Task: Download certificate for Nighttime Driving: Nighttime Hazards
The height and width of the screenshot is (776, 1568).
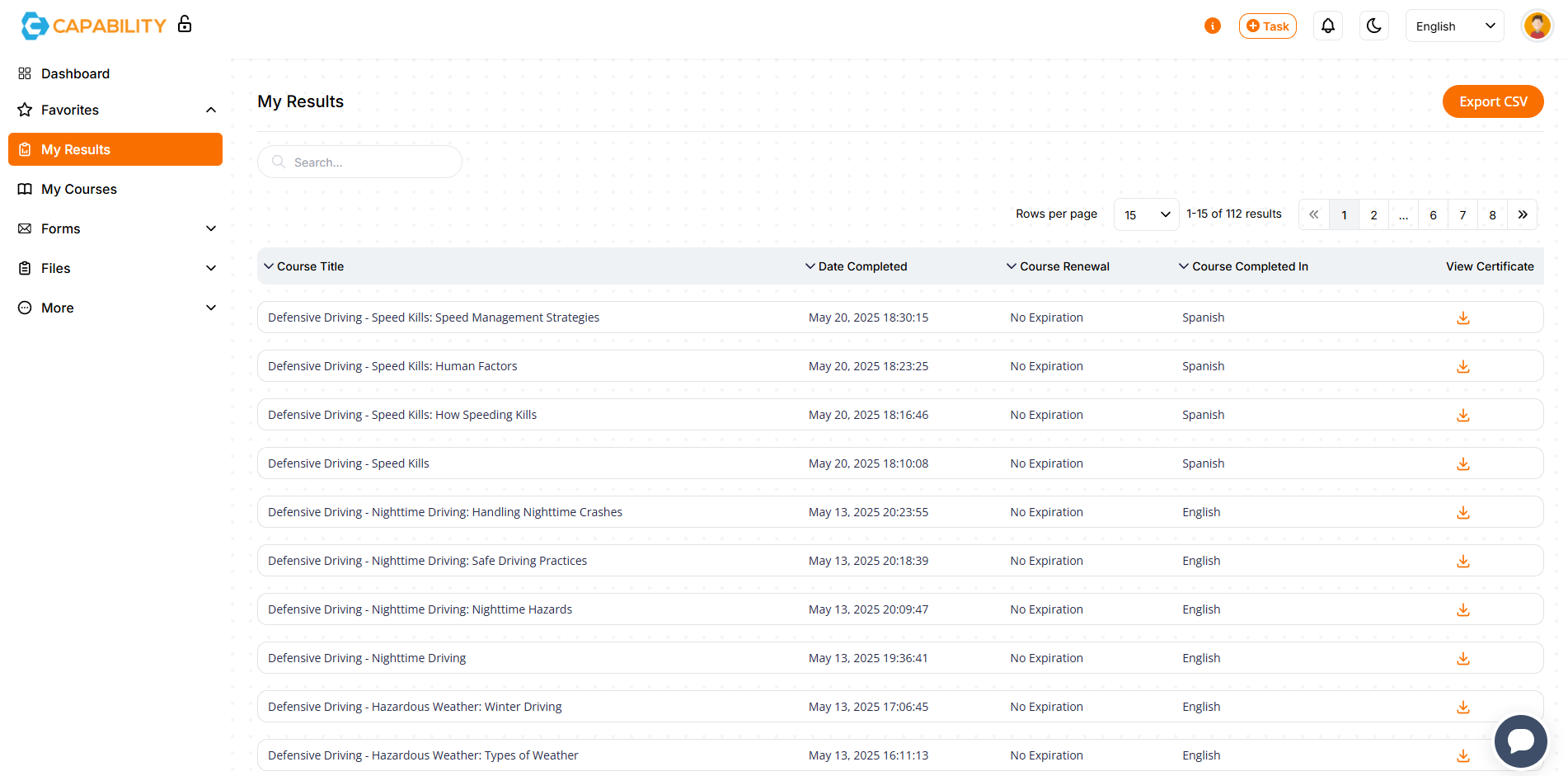Action: (1462, 609)
